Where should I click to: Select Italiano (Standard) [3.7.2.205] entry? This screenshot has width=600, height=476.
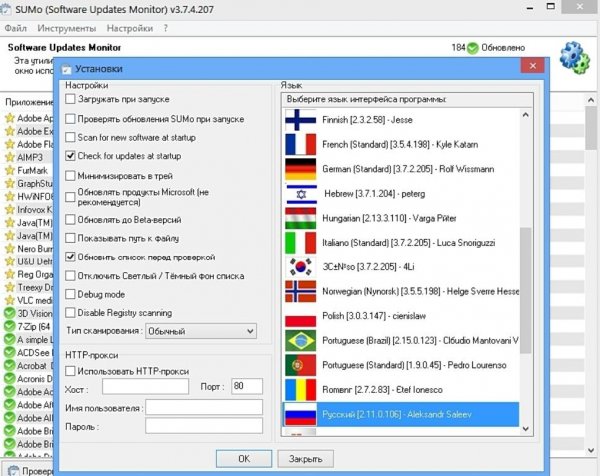(x=402, y=243)
